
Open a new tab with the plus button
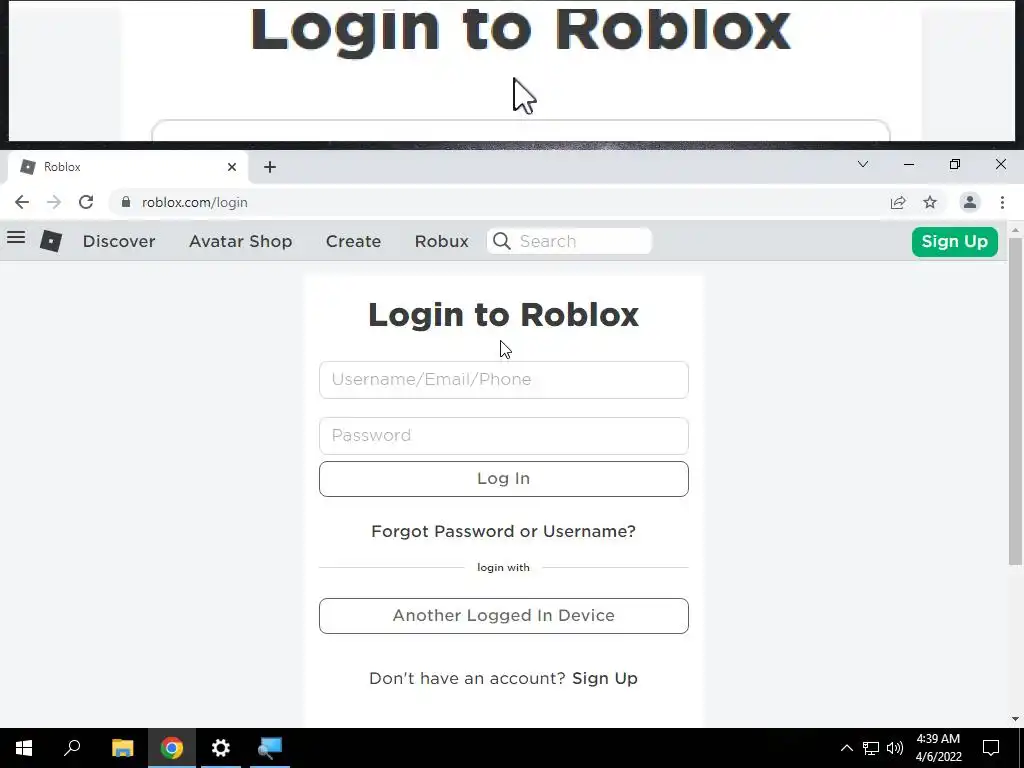tap(270, 167)
